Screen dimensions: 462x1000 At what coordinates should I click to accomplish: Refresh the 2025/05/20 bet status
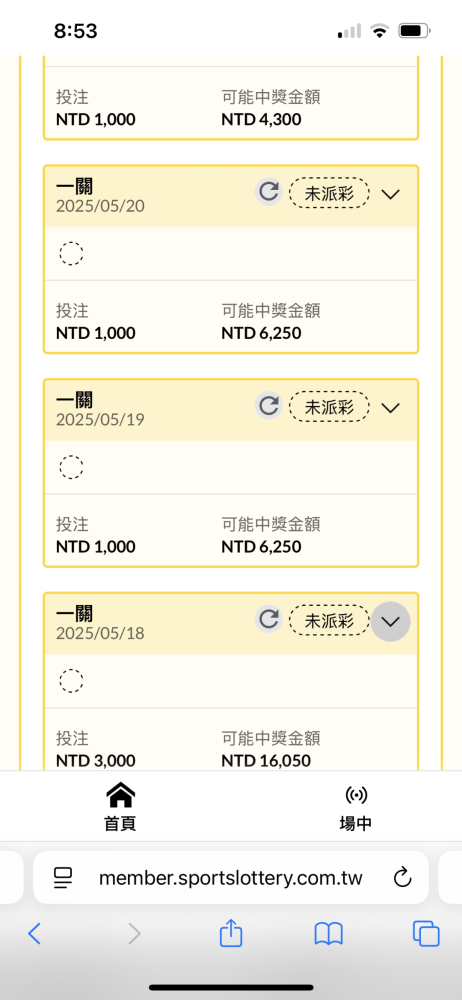pyautogui.click(x=269, y=192)
